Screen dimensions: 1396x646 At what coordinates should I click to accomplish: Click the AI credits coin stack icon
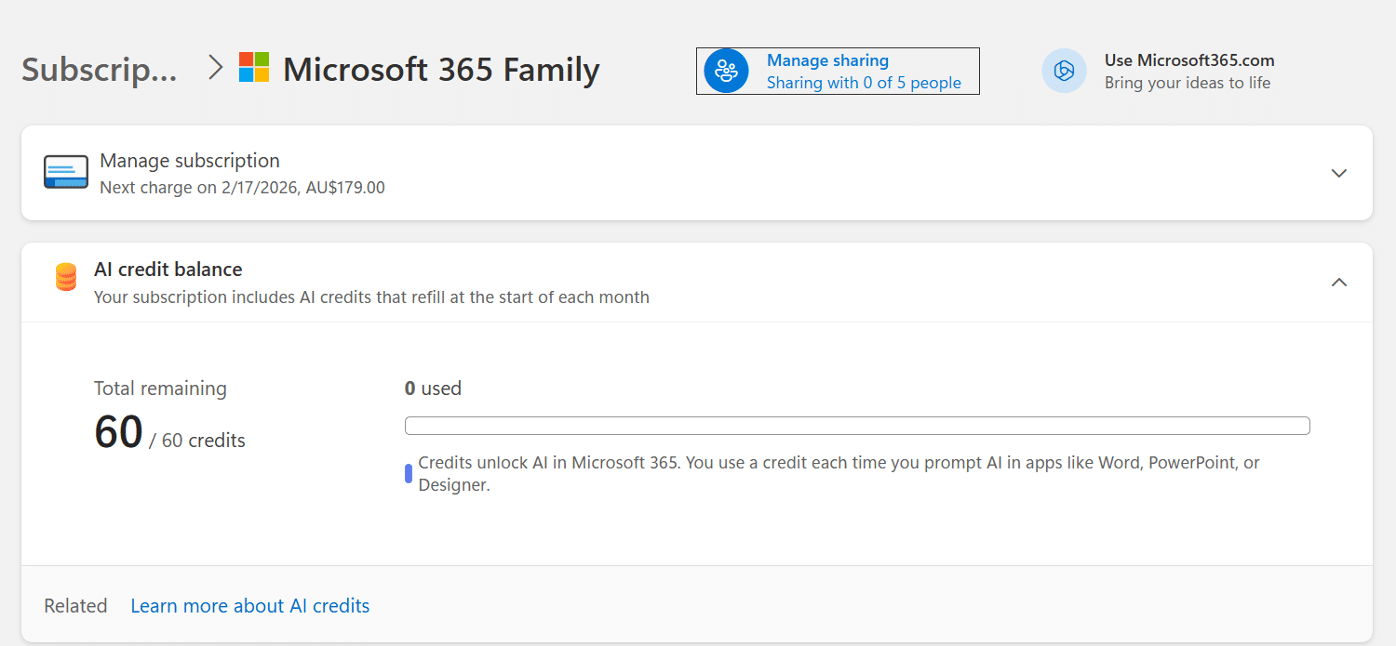point(66,277)
